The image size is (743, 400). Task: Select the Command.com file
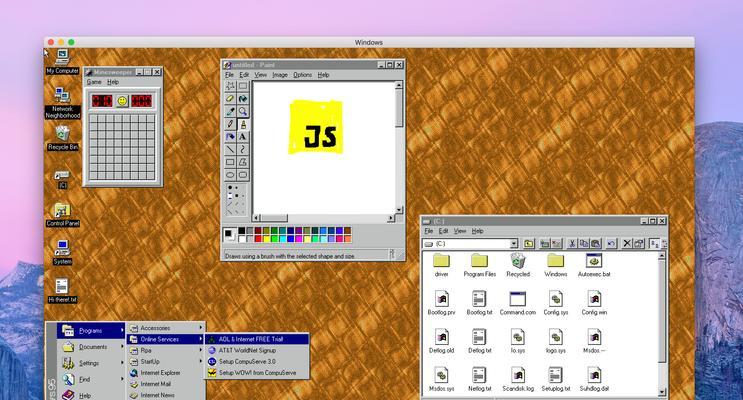(517, 303)
